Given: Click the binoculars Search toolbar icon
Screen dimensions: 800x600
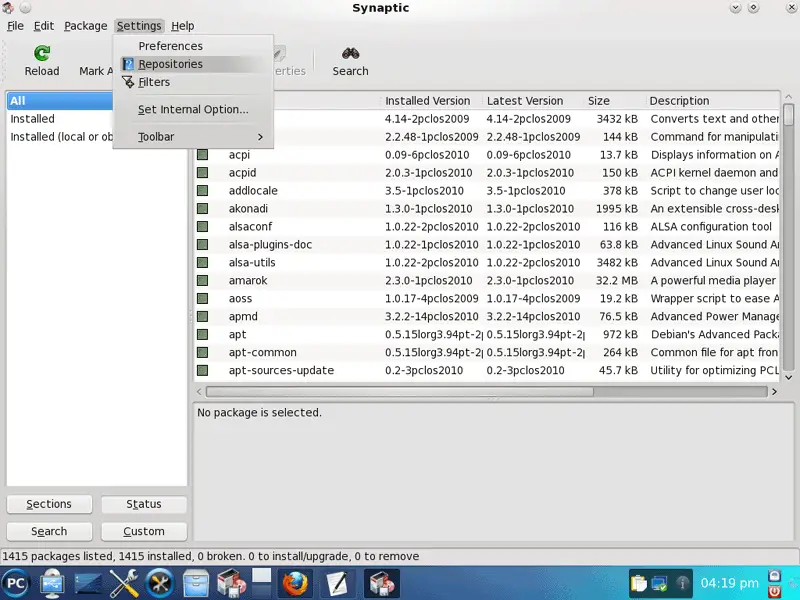Looking at the screenshot, I should pyautogui.click(x=351, y=53).
